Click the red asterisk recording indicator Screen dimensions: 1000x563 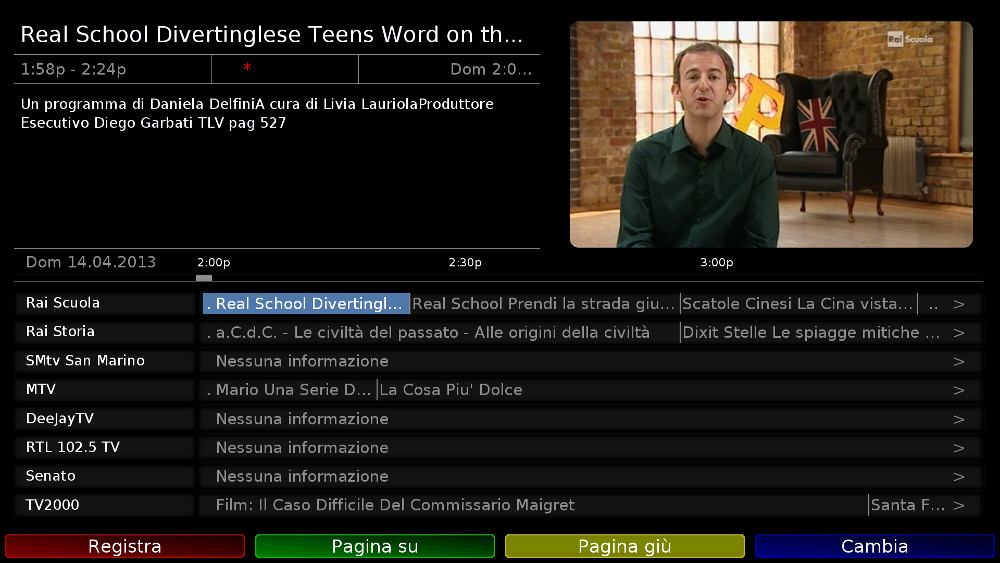tap(247, 67)
